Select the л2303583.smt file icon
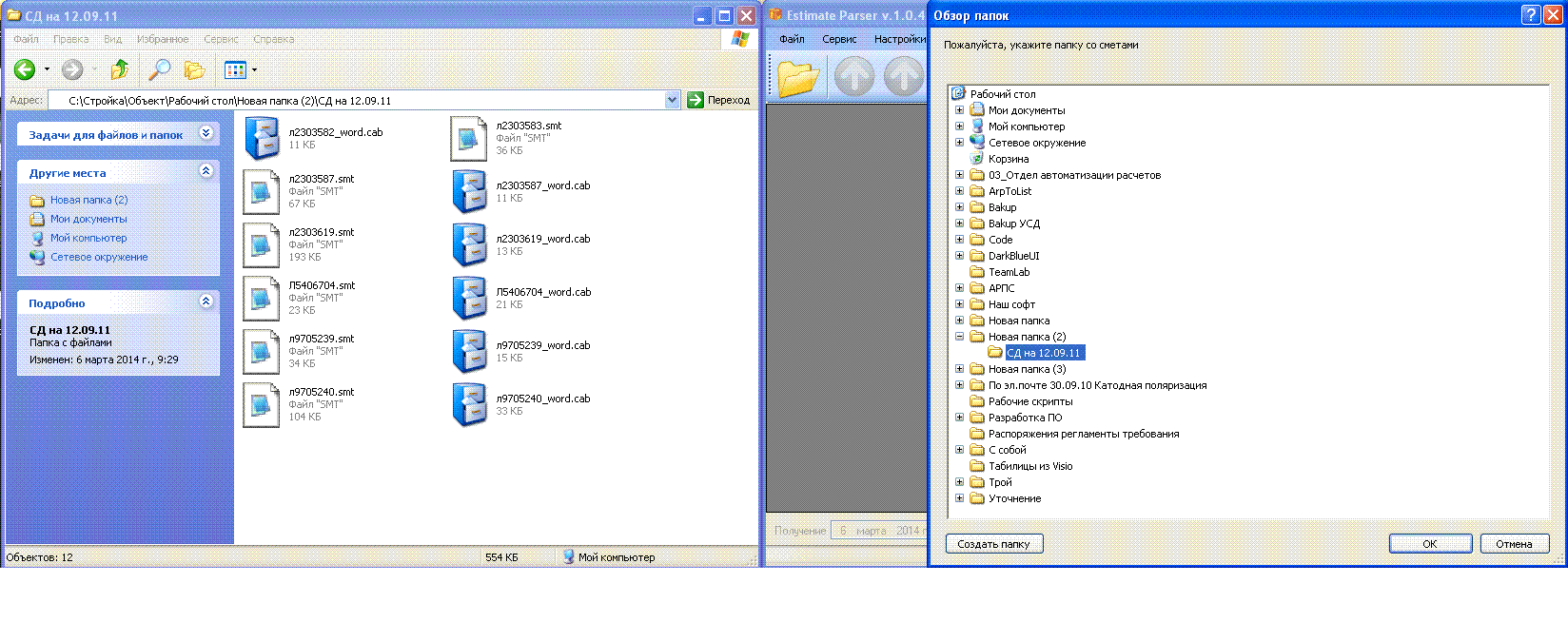The width and height of the screenshot is (1568, 642). [x=468, y=139]
